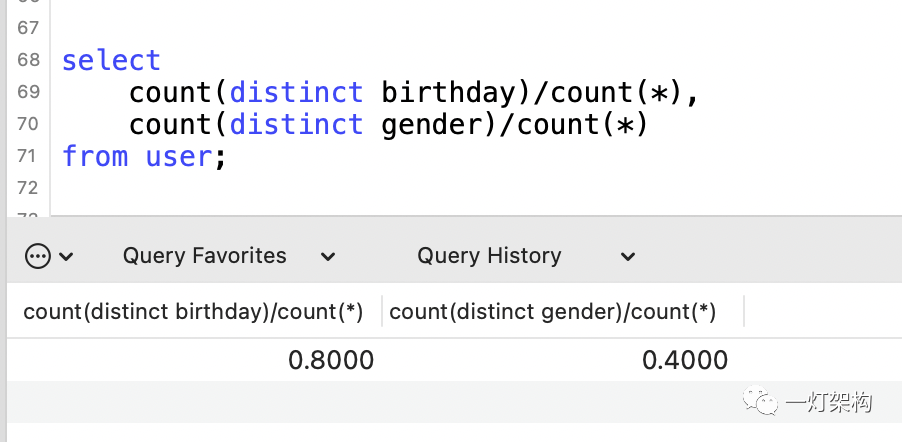902x442 pixels.
Task: Open the ellipsis circle options menu
Action: click(38, 256)
